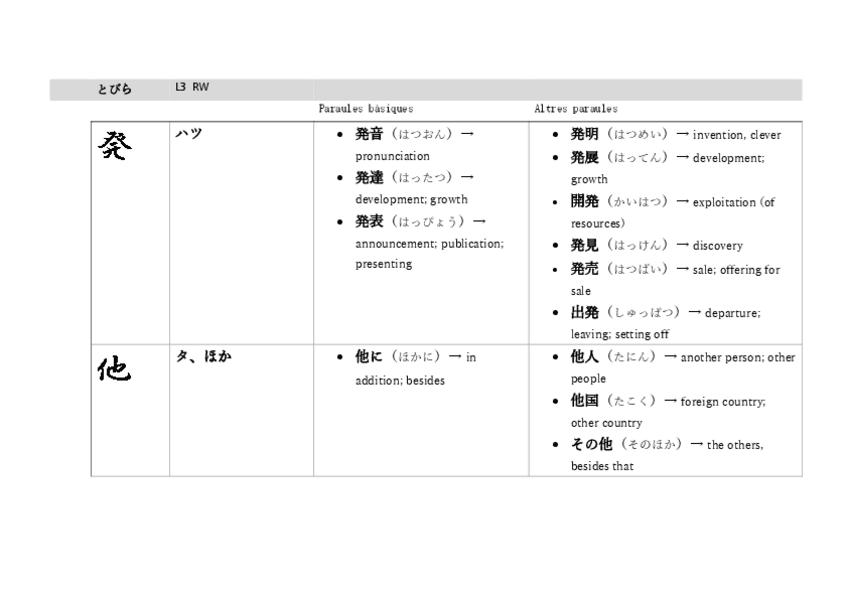Click the Altres paraules column heading
The width and height of the screenshot is (848, 599).
[x=575, y=109]
